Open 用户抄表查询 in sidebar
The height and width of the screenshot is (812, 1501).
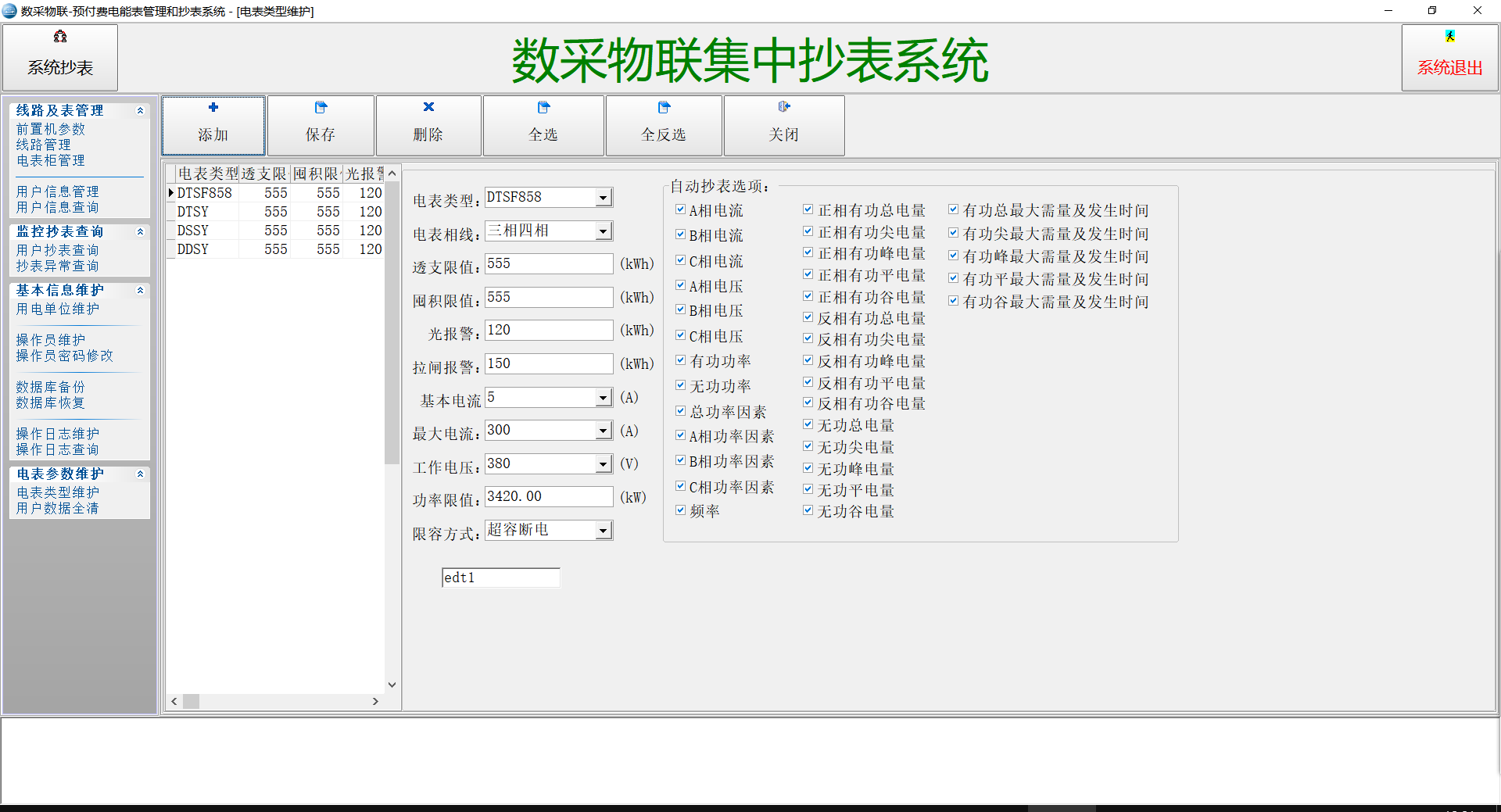(58, 250)
